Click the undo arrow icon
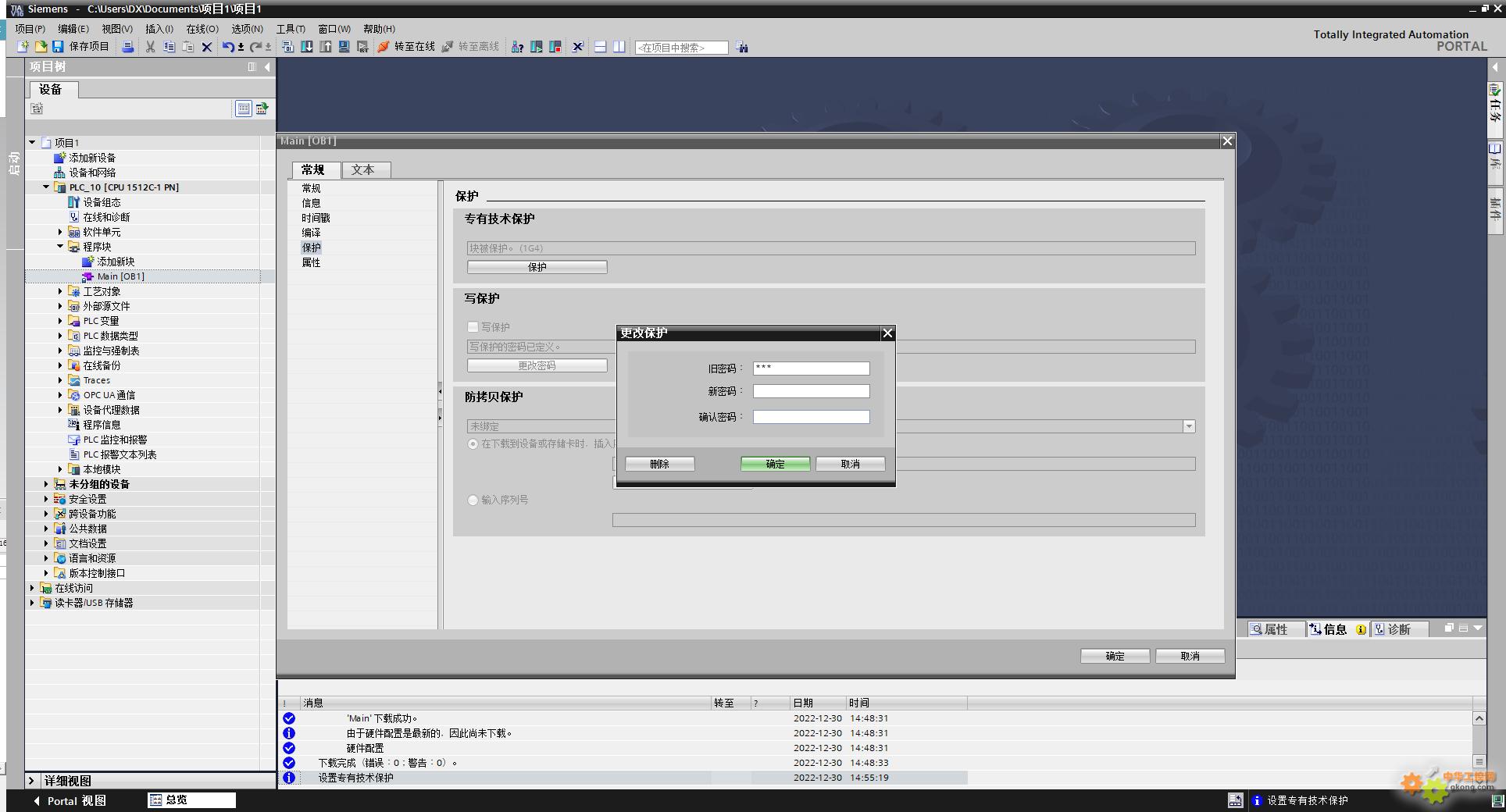1506x812 pixels. [228, 47]
